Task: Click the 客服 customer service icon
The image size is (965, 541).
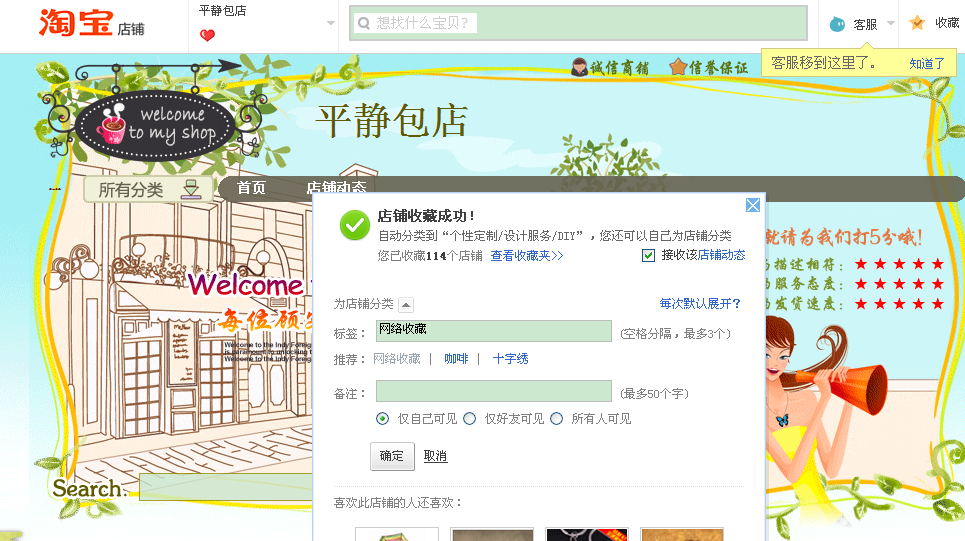Action: pos(837,24)
